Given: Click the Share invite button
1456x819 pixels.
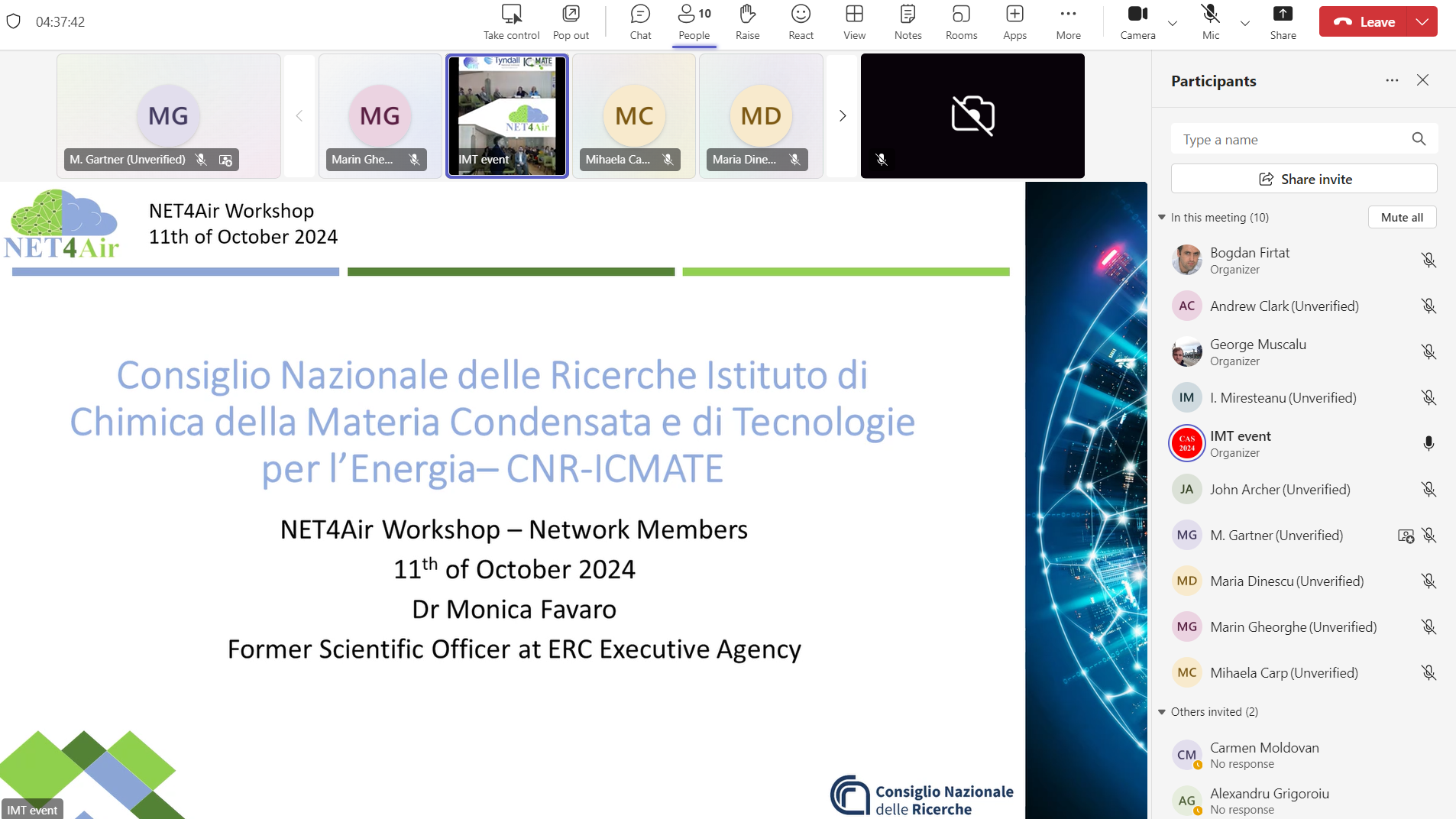Looking at the screenshot, I should click(x=1304, y=179).
